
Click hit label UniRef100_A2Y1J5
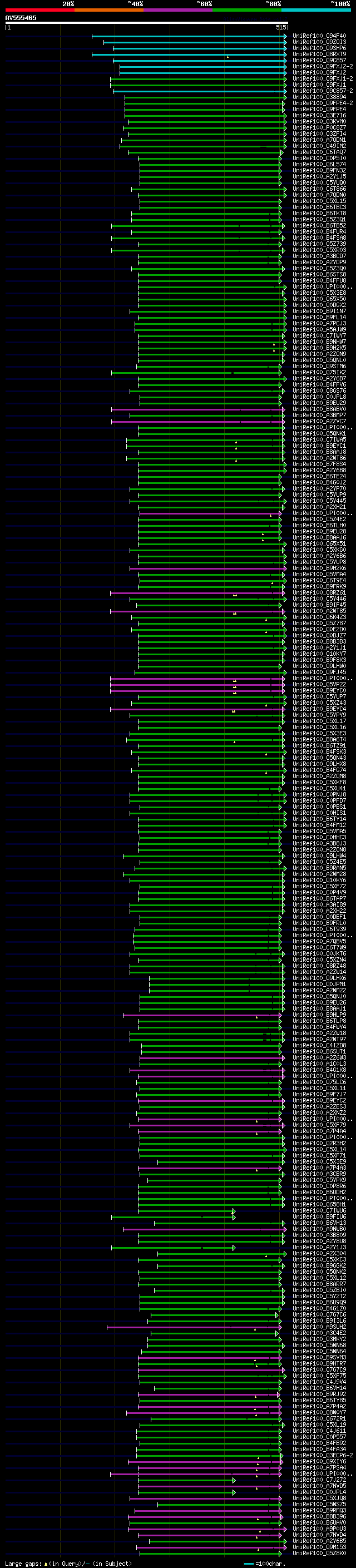click(319, 176)
